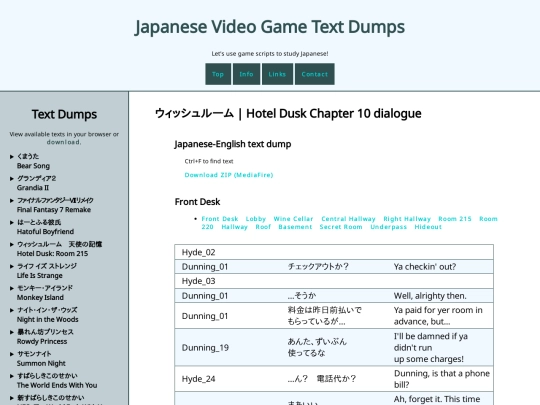The image size is (540, 405).
Task: Follow the download link in sidebar description
Action: point(64,142)
